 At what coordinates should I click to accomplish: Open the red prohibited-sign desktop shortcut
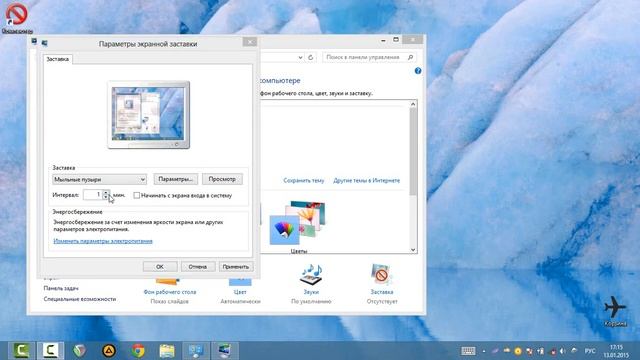(17, 17)
